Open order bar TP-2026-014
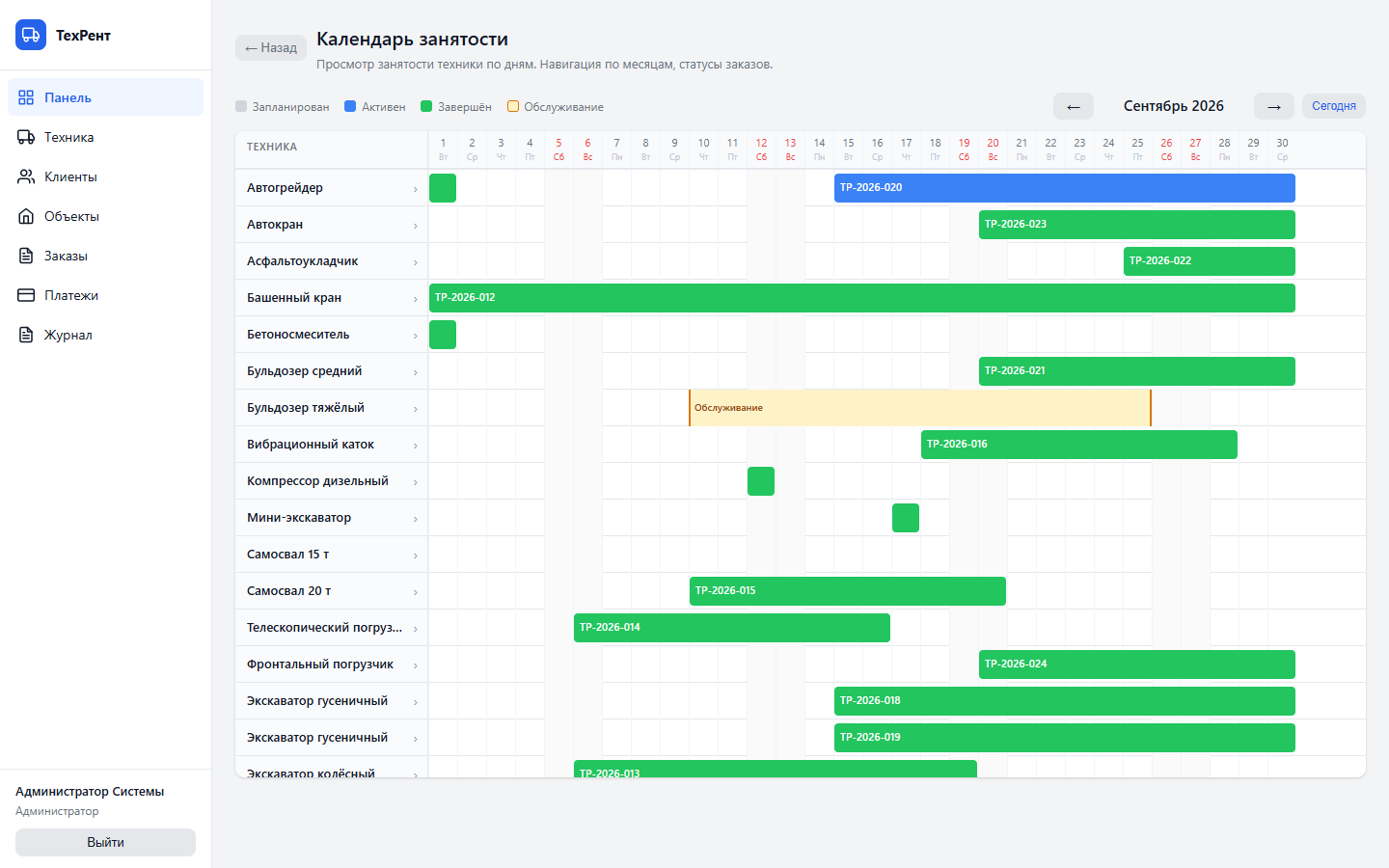Viewport: 1389px width, 868px height. 732,628
